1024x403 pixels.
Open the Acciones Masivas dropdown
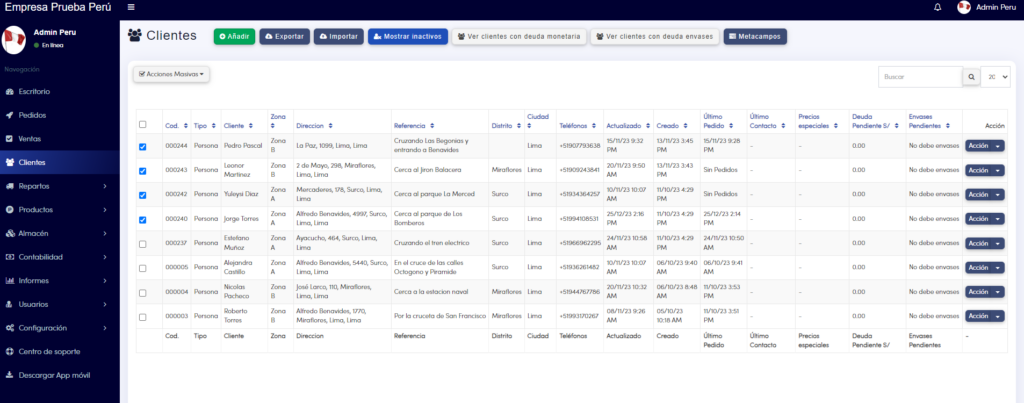(x=171, y=74)
